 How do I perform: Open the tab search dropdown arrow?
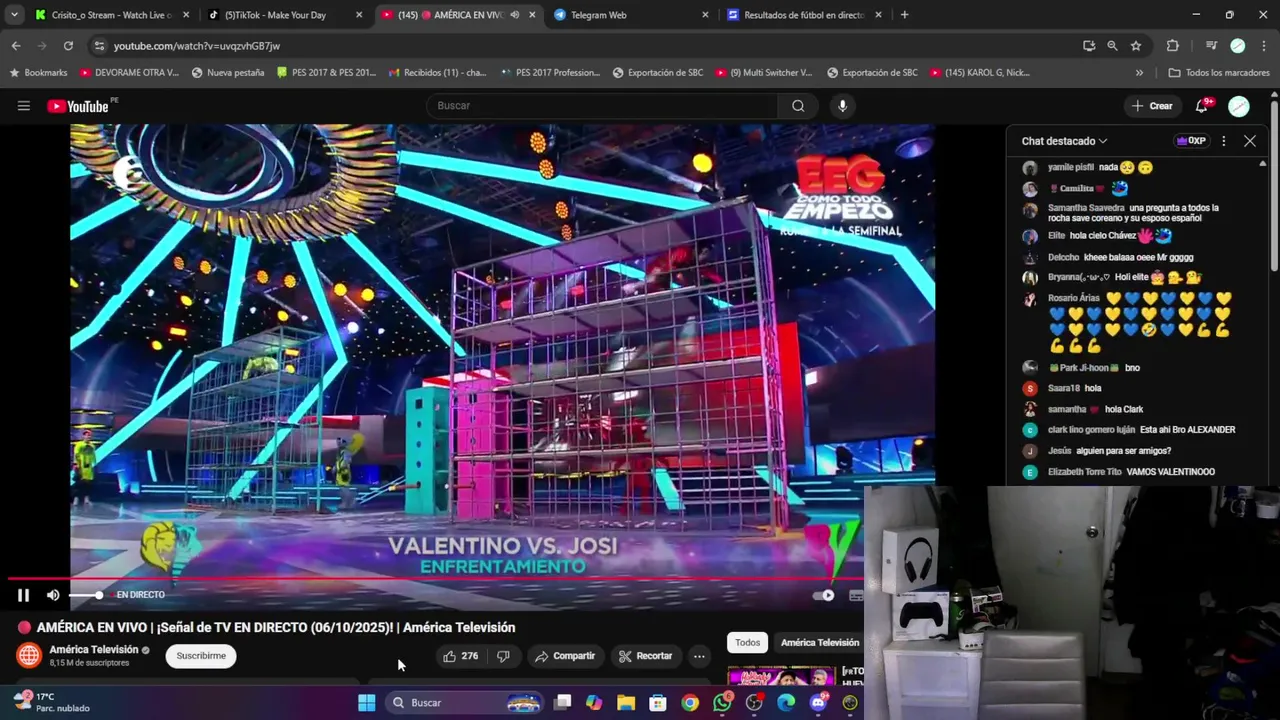tap(14, 15)
